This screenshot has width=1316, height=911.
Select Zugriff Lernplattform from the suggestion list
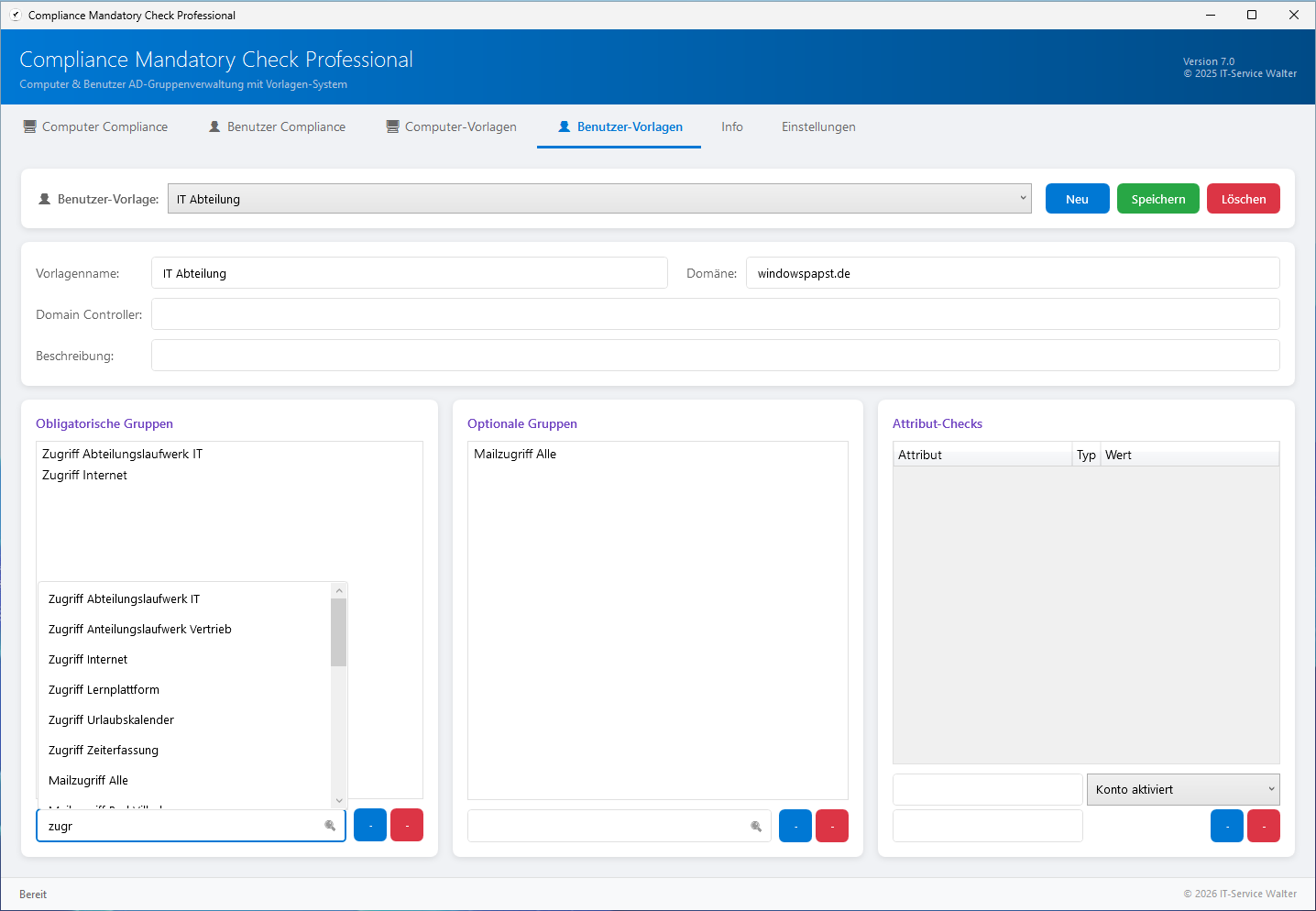(104, 689)
